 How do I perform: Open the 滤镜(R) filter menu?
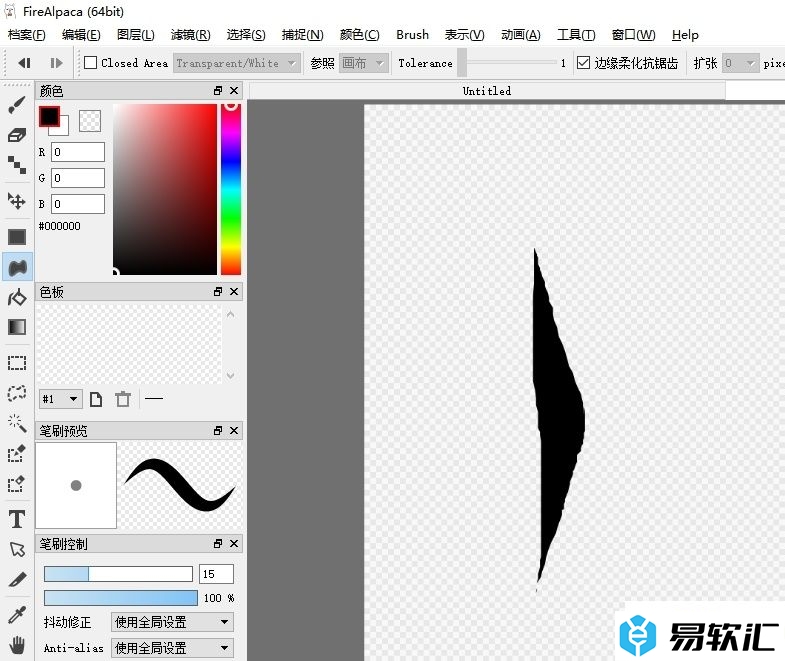click(191, 35)
